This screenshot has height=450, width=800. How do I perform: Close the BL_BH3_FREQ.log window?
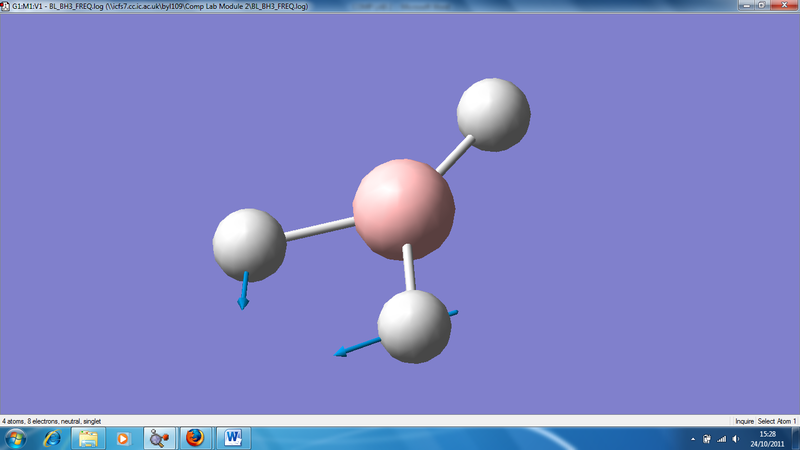[x=784, y=5]
